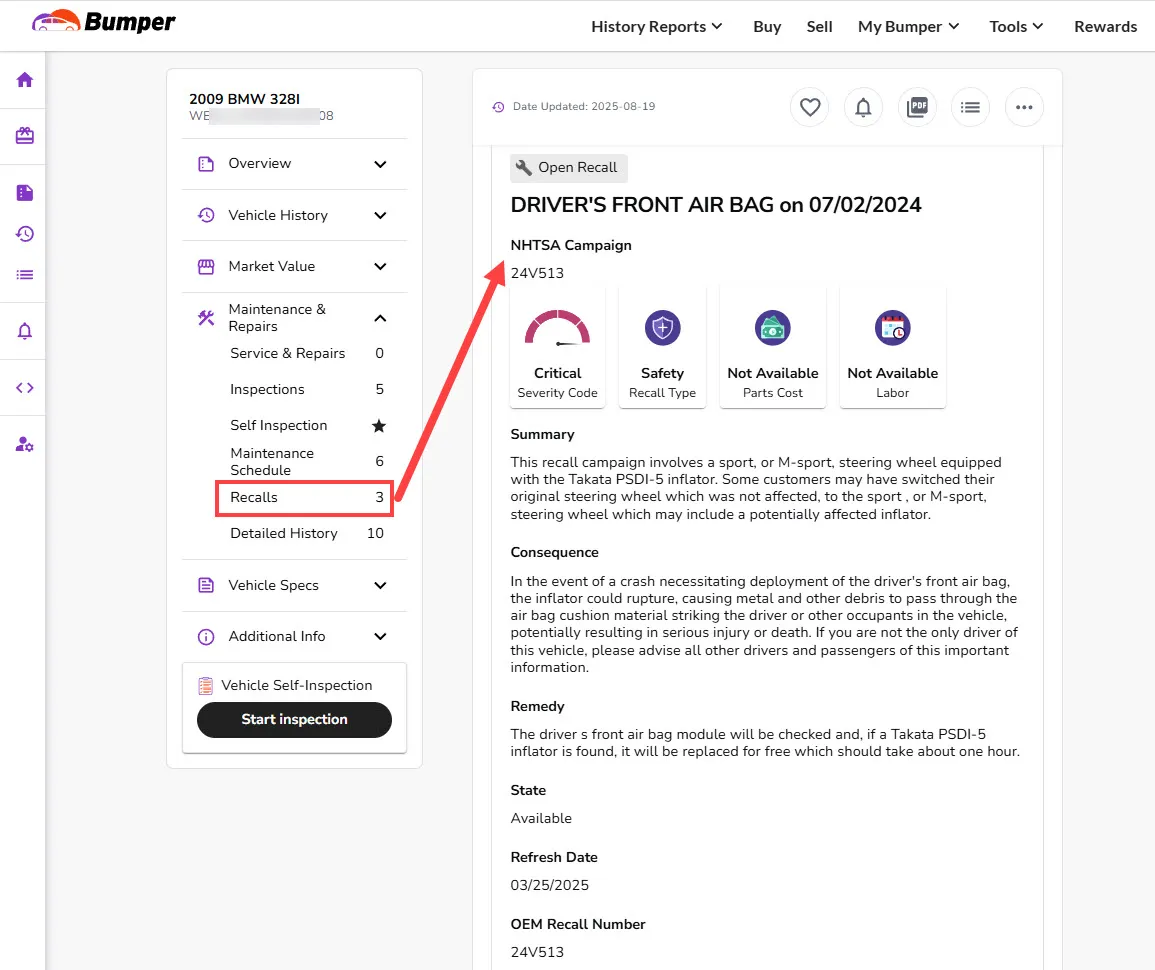Open the My Bumper menu
This screenshot has width=1155, height=970.
point(908,27)
